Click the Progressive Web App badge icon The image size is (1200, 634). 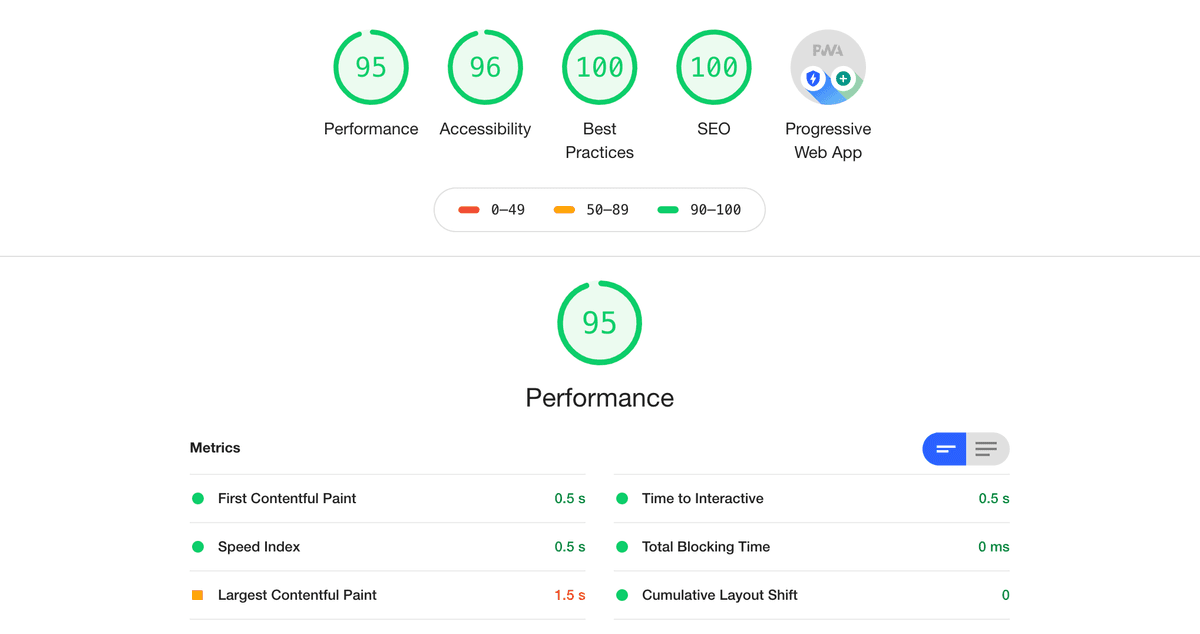pyautogui.click(x=828, y=68)
